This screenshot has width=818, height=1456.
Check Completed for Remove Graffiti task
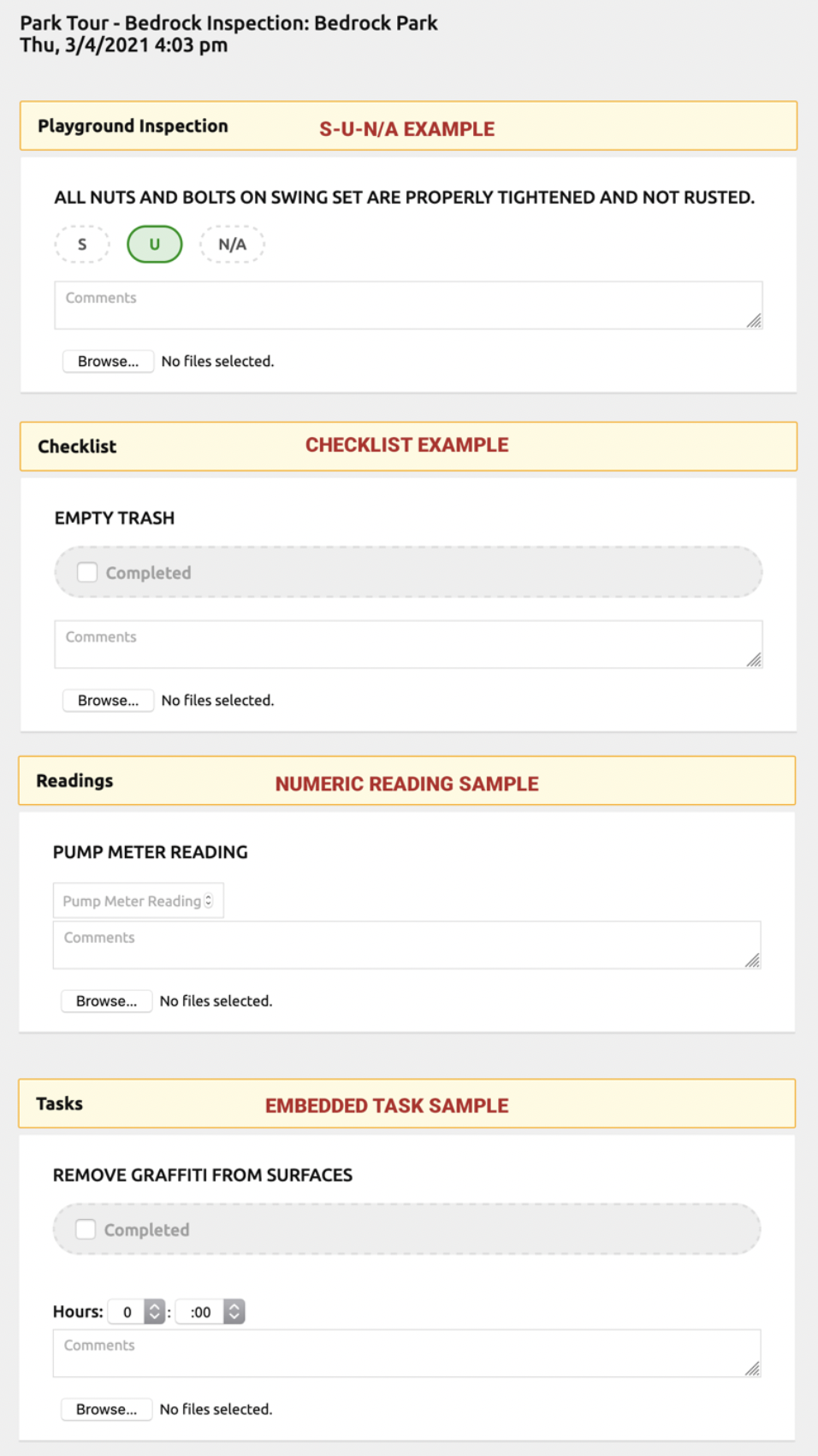pos(86,1229)
